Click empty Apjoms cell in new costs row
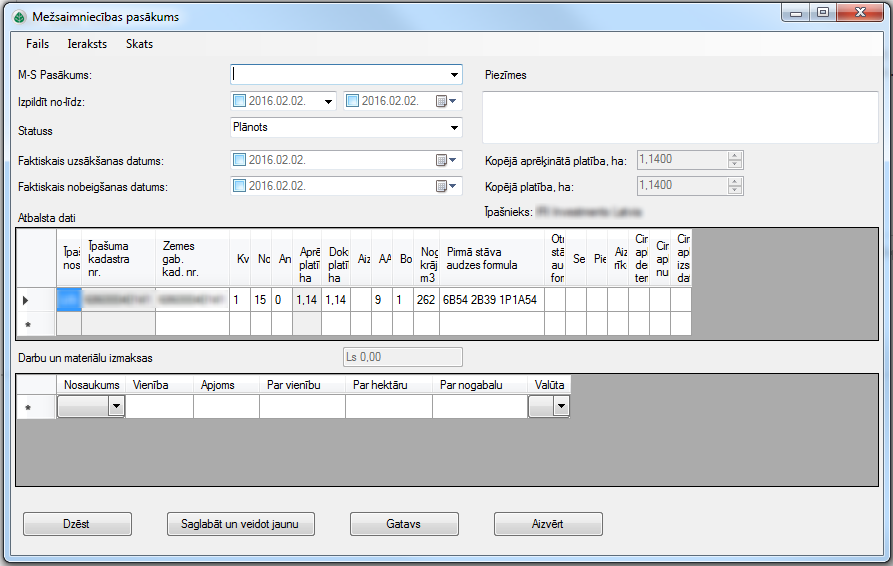 coord(227,407)
